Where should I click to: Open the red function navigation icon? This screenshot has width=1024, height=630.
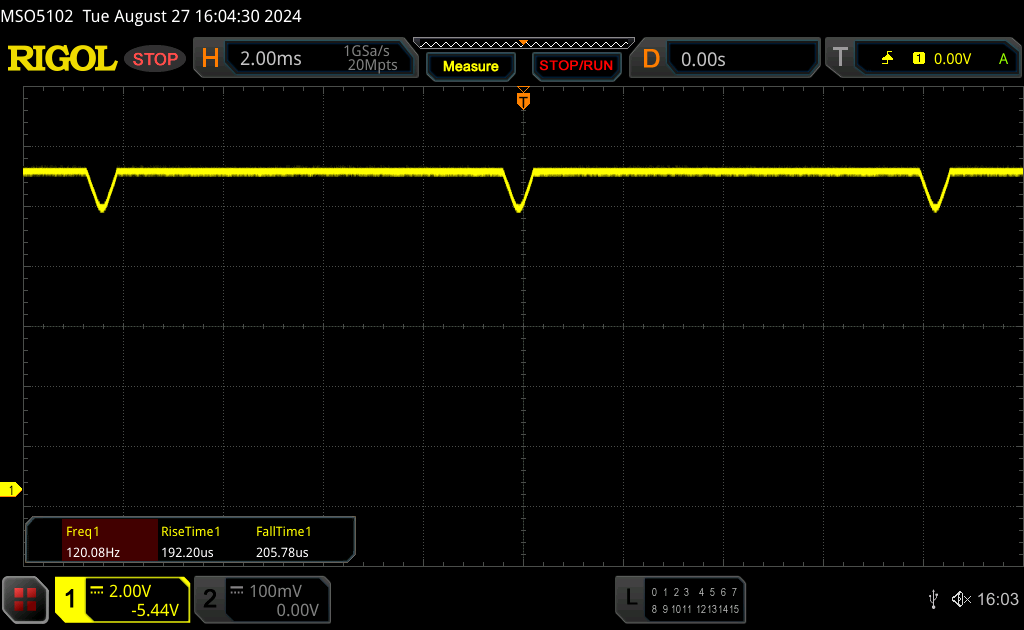click(25, 599)
